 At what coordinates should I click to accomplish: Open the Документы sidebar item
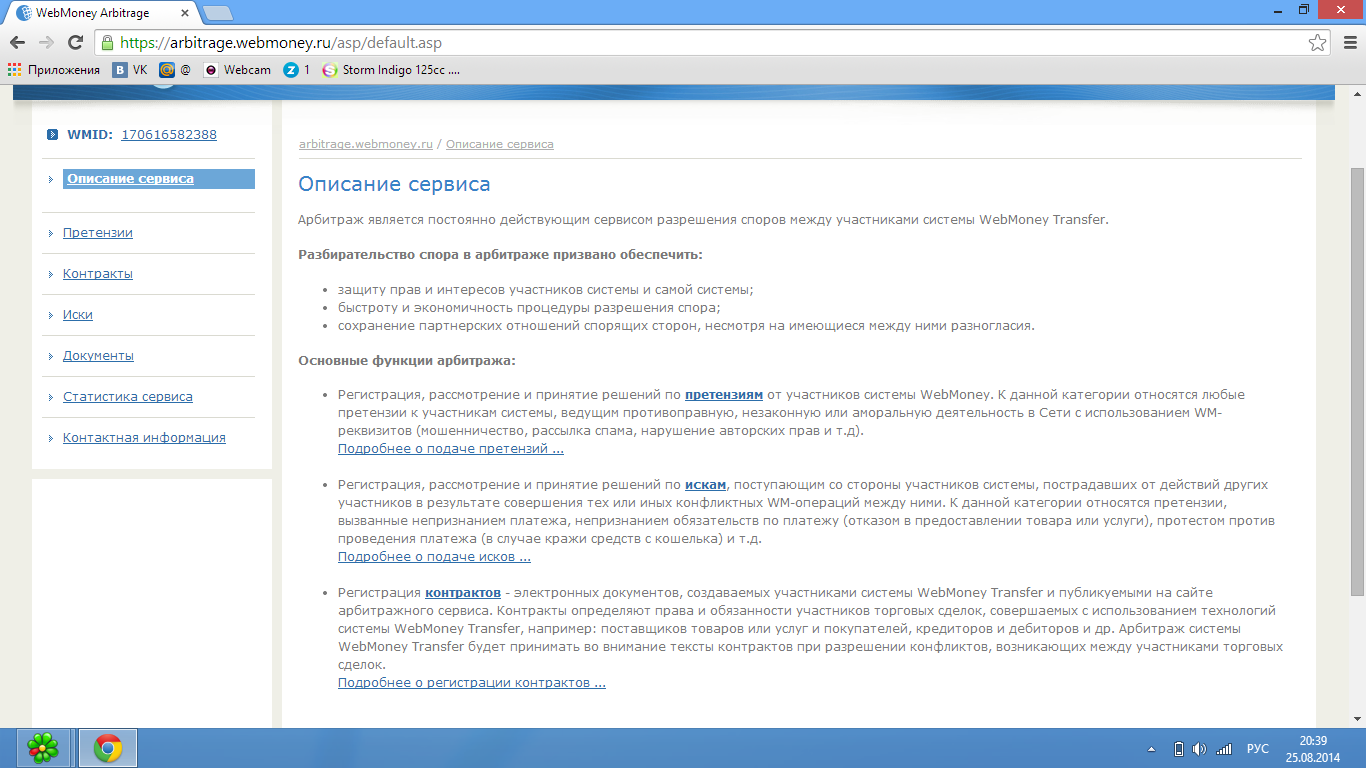[98, 356]
